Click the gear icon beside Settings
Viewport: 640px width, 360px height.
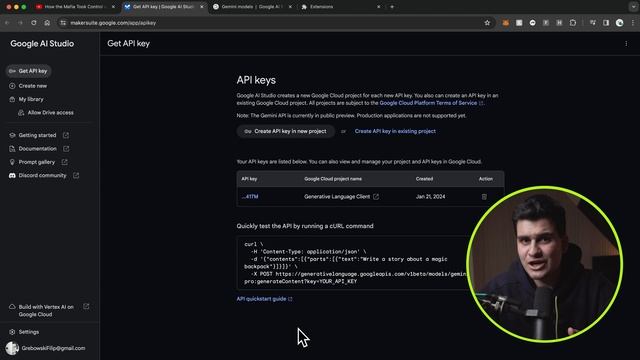click(x=12, y=332)
